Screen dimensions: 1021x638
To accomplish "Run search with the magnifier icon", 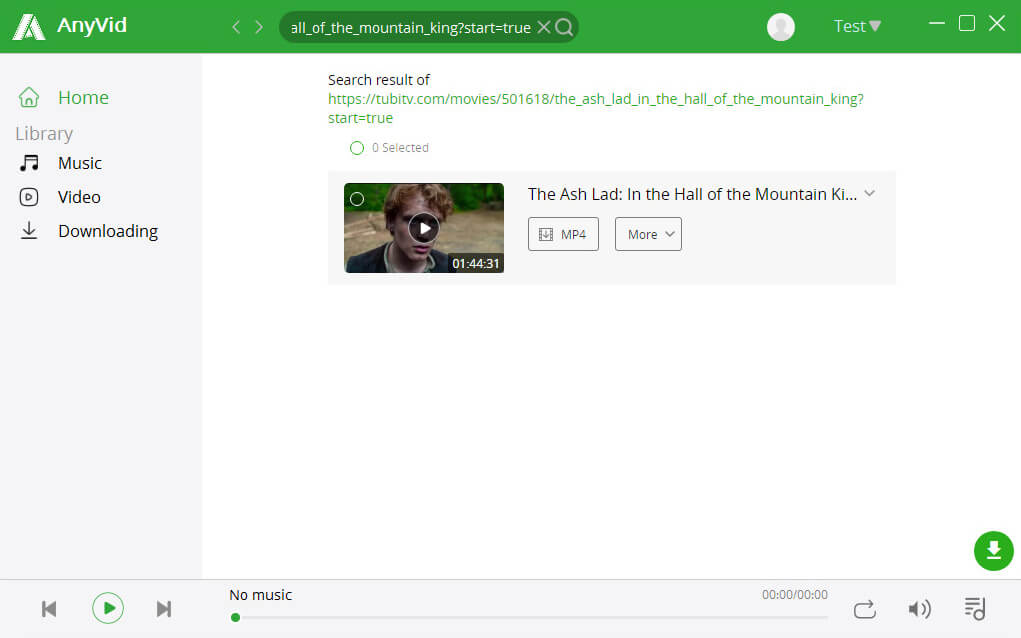I will pyautogui.click(x=564, y=27).
